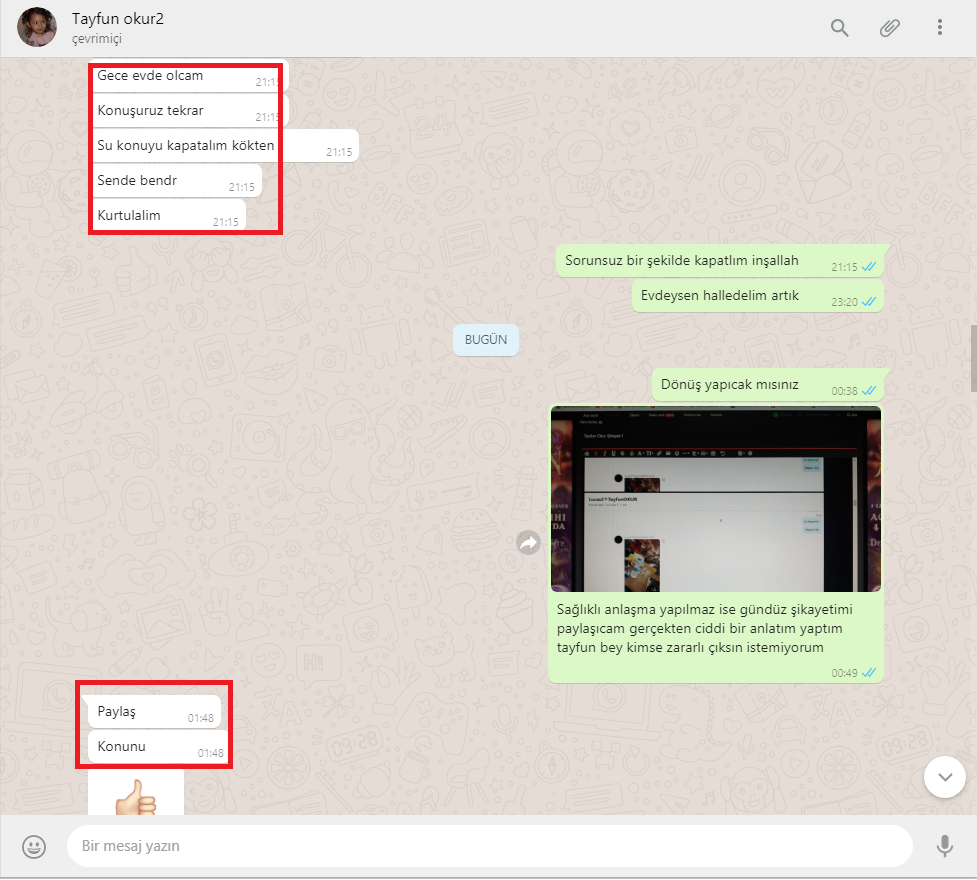
Task: Click read ticks next to 21:15 sent message
Action: (869, 267)
